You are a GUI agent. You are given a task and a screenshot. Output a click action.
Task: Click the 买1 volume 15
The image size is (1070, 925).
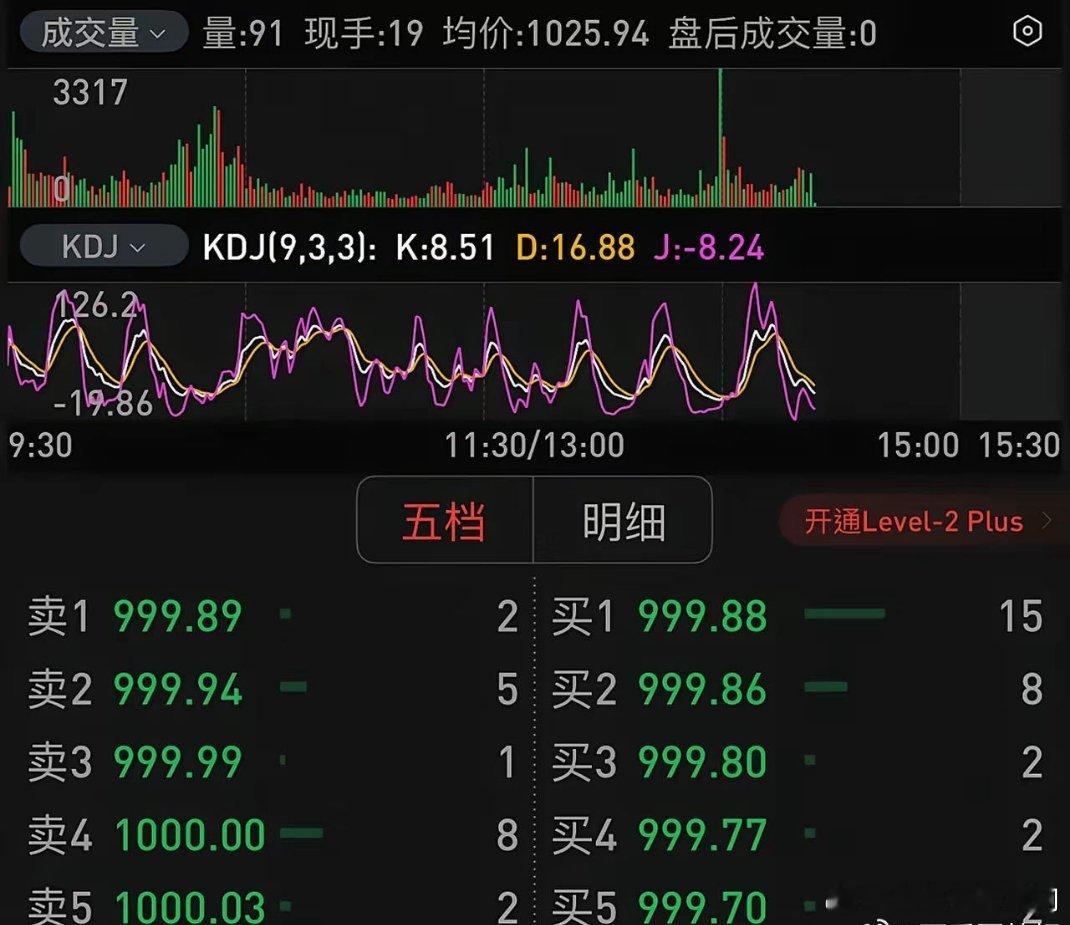(x=1020, y=617)
